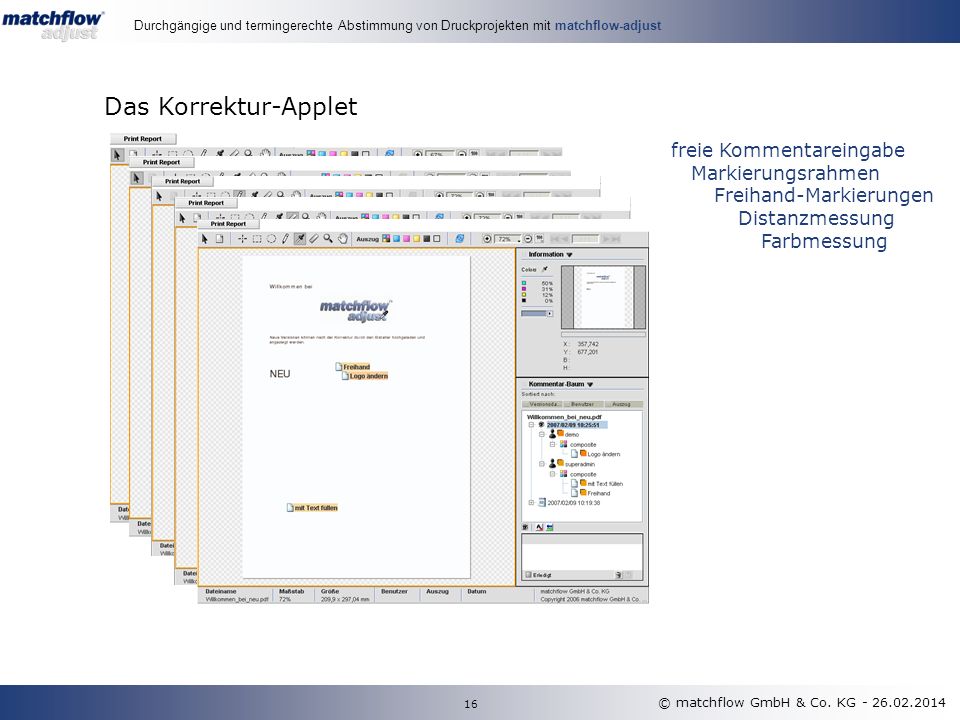Show the white paper separation swatch
The height and width of the screenshot is (720, 960).
click(x=437, y=239)
